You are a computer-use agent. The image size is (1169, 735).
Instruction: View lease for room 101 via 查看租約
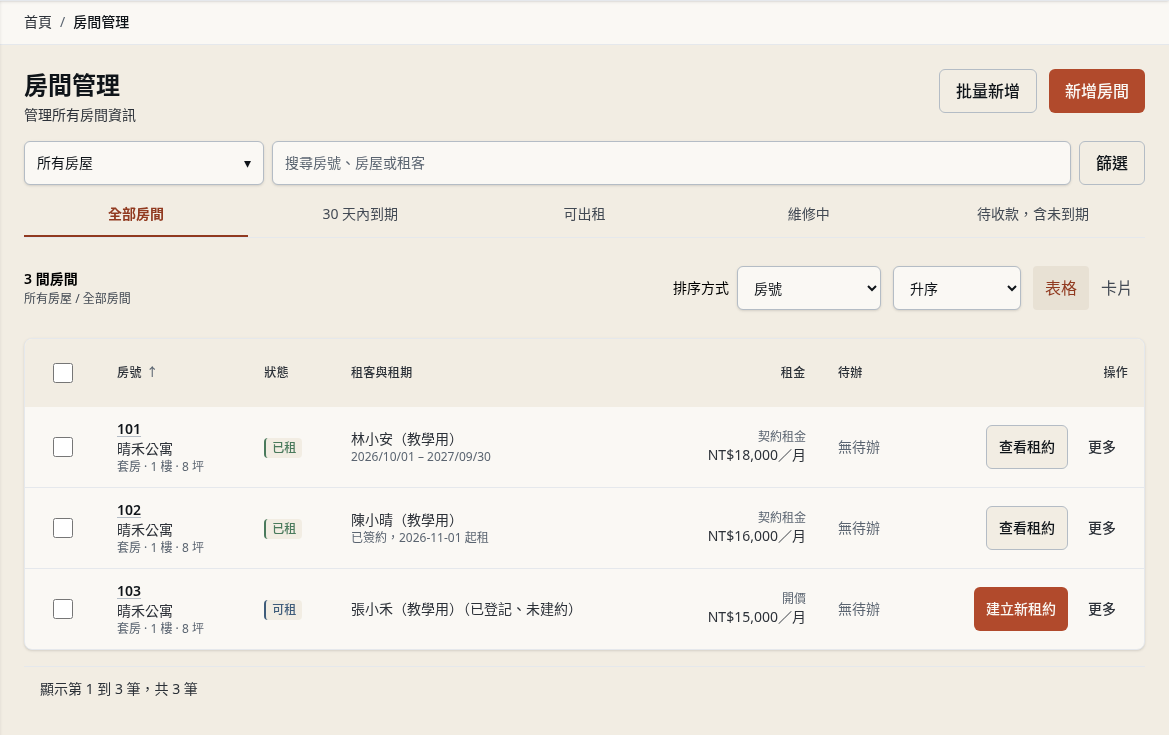(1027, 447)
